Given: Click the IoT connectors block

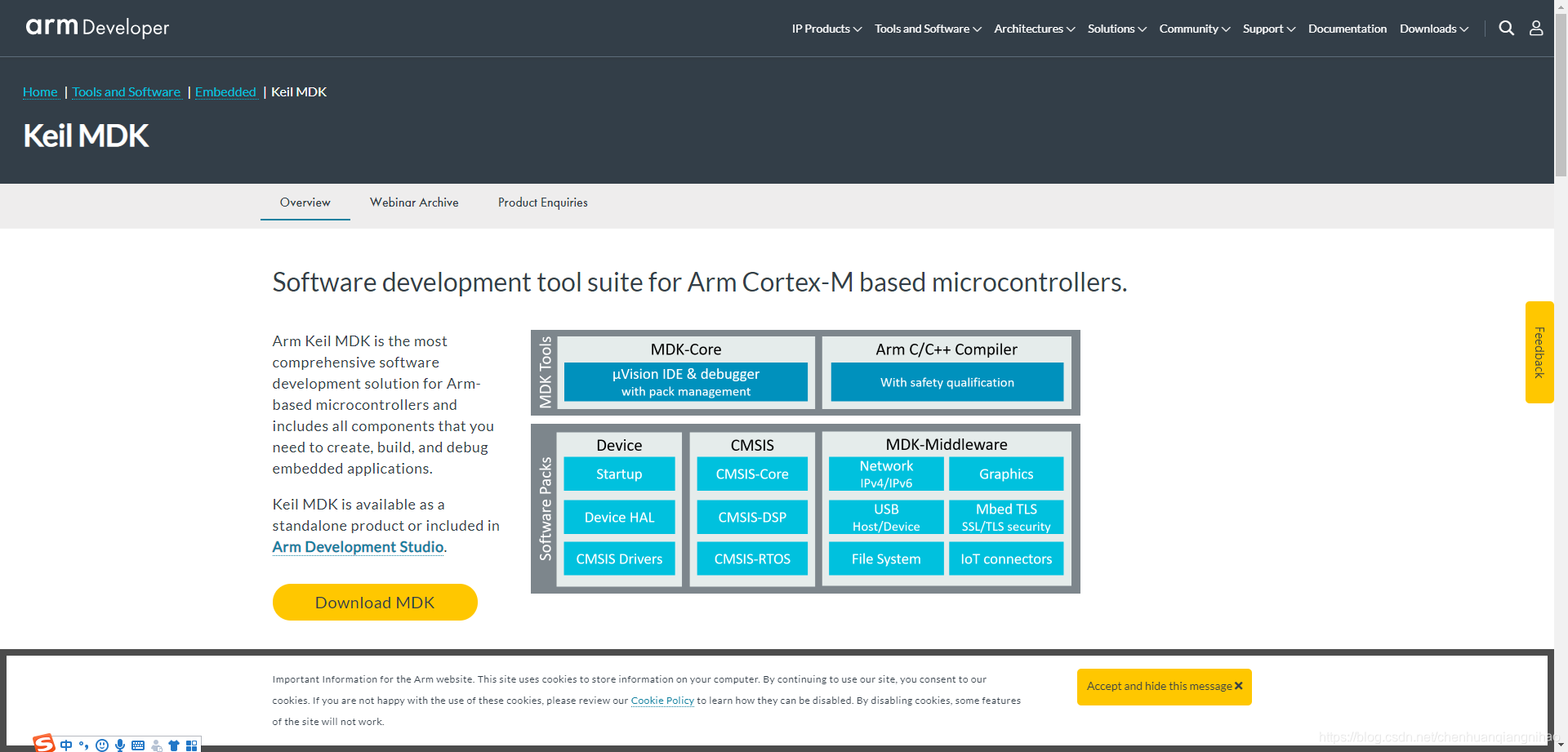Looking at the screenshot, I should point(1006,558).
